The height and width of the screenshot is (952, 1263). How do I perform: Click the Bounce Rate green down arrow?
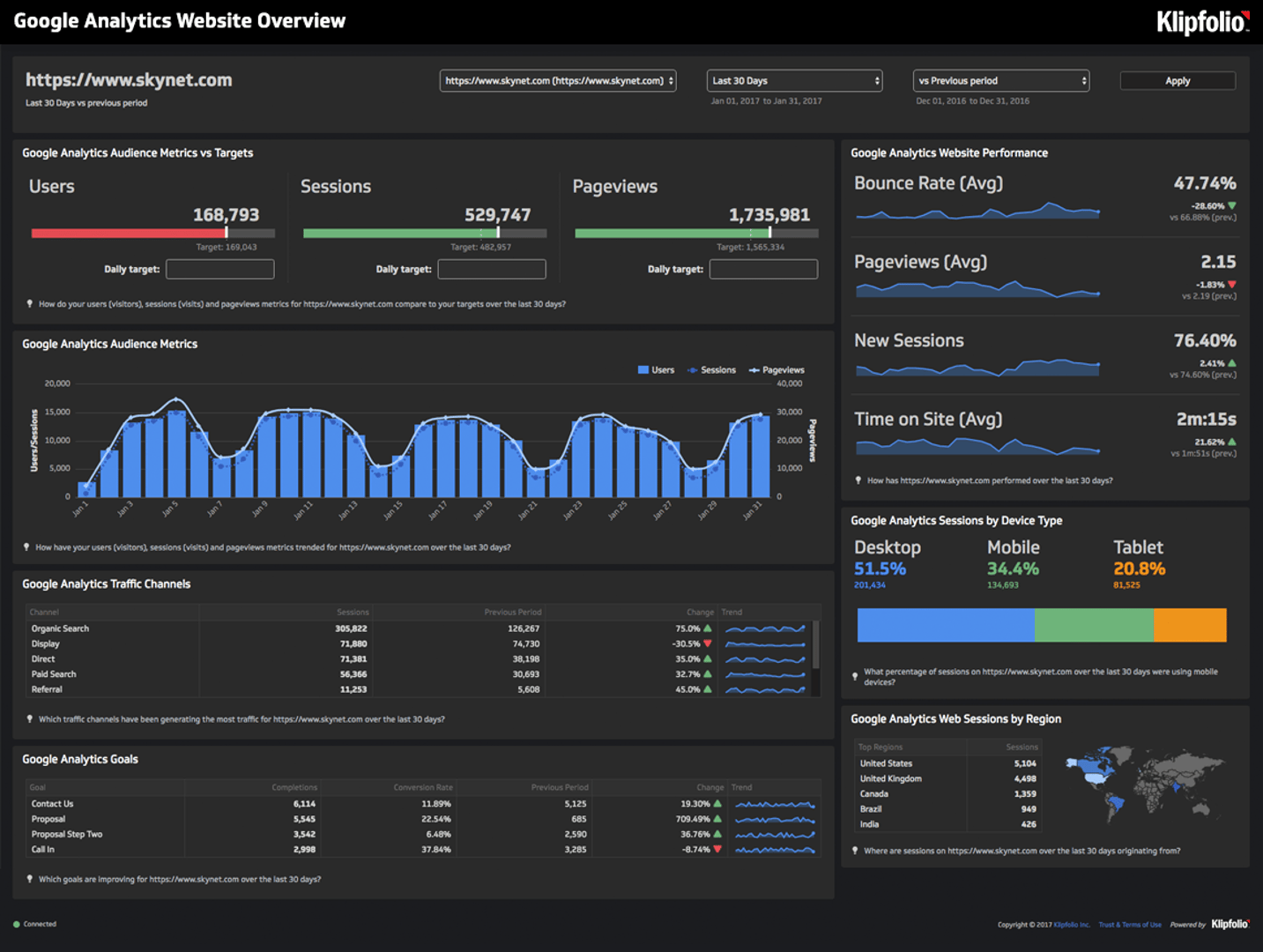1231,205
